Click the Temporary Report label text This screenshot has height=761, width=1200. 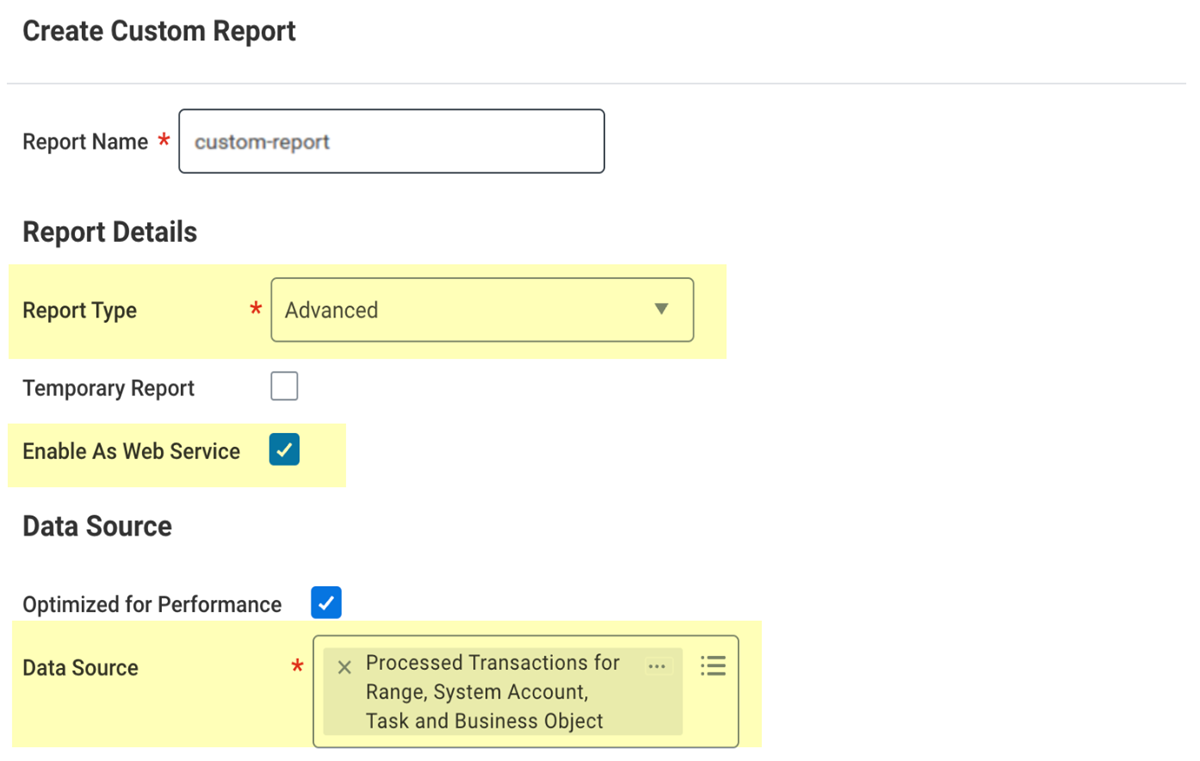pyautogui.click(x=108, y=388)
